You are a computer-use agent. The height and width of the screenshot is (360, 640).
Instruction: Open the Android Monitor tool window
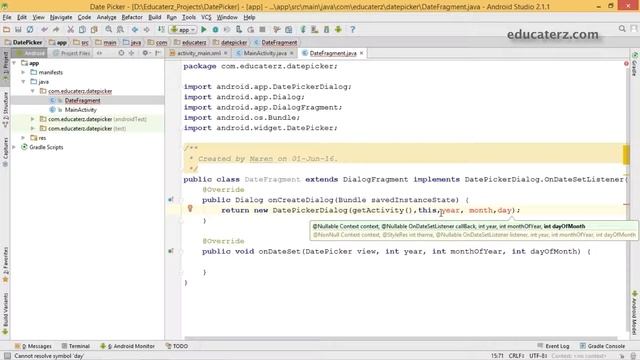(128, 346)
